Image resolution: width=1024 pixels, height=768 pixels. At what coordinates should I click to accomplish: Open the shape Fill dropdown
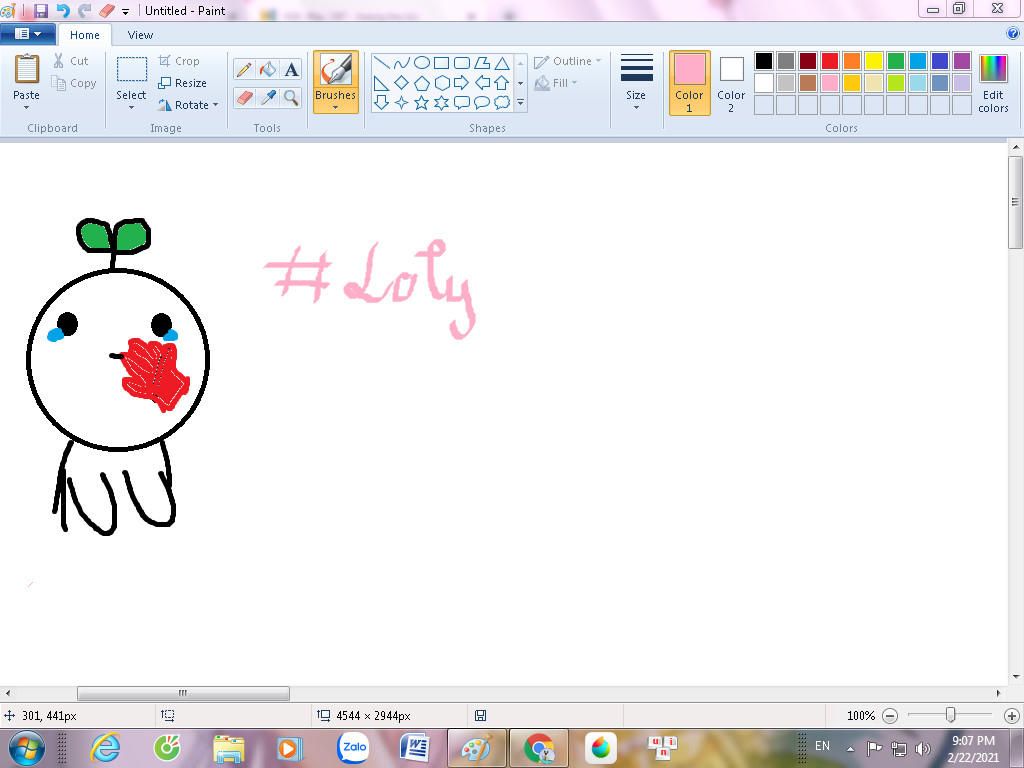pyautogui.click(x=556, y=83)
